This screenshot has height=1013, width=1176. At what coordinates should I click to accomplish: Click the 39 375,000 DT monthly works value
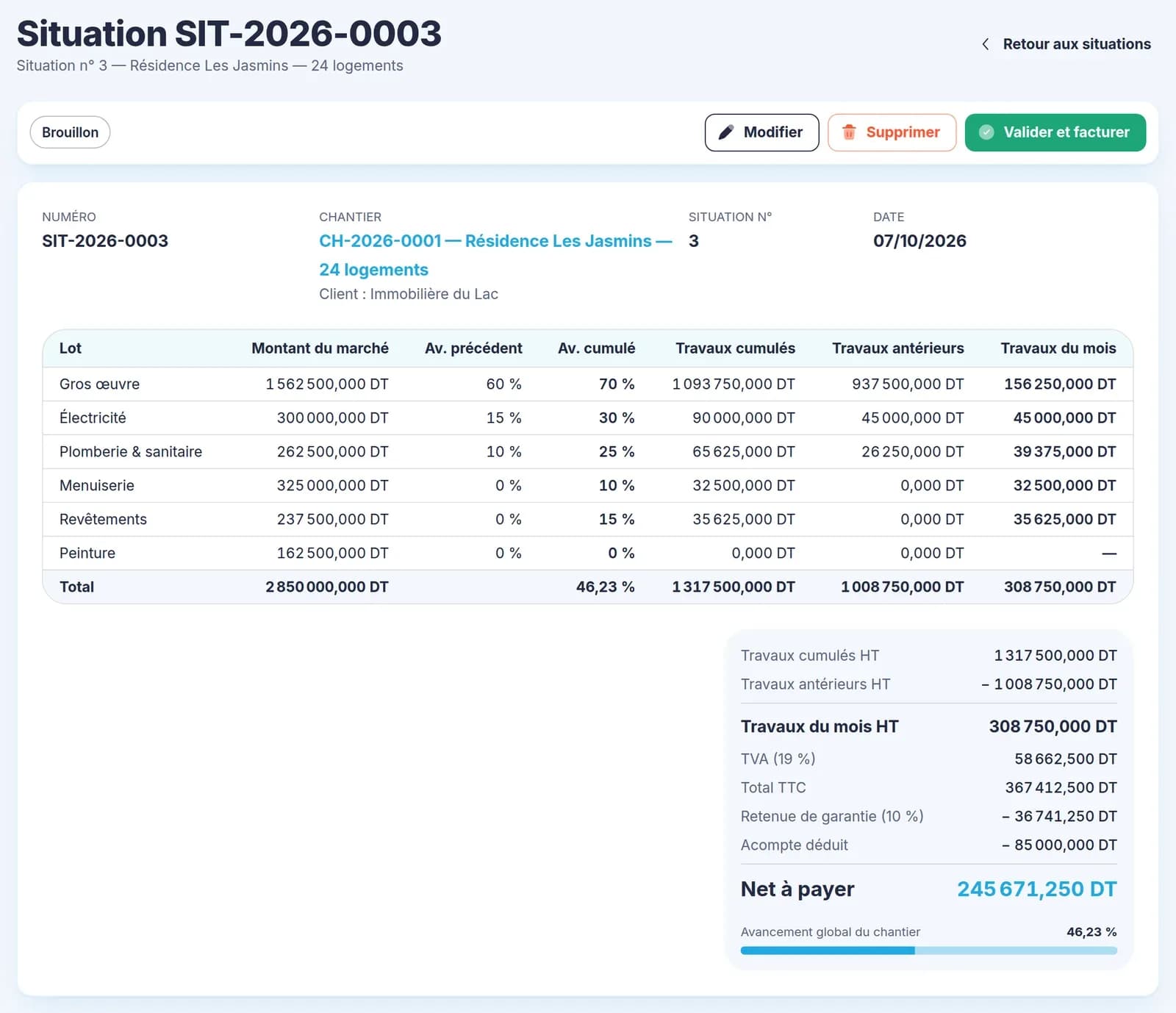tap(1064, 451)
